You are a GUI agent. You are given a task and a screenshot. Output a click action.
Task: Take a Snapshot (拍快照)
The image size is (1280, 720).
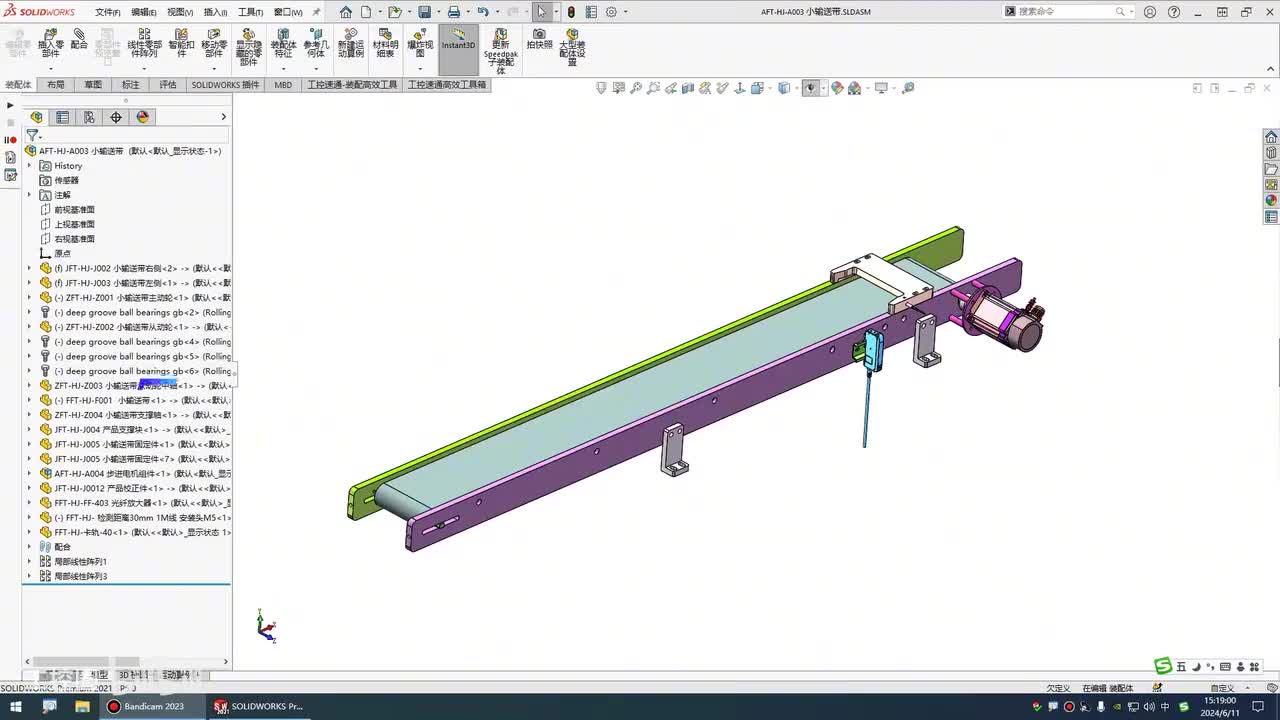click(x=539, y=39)
